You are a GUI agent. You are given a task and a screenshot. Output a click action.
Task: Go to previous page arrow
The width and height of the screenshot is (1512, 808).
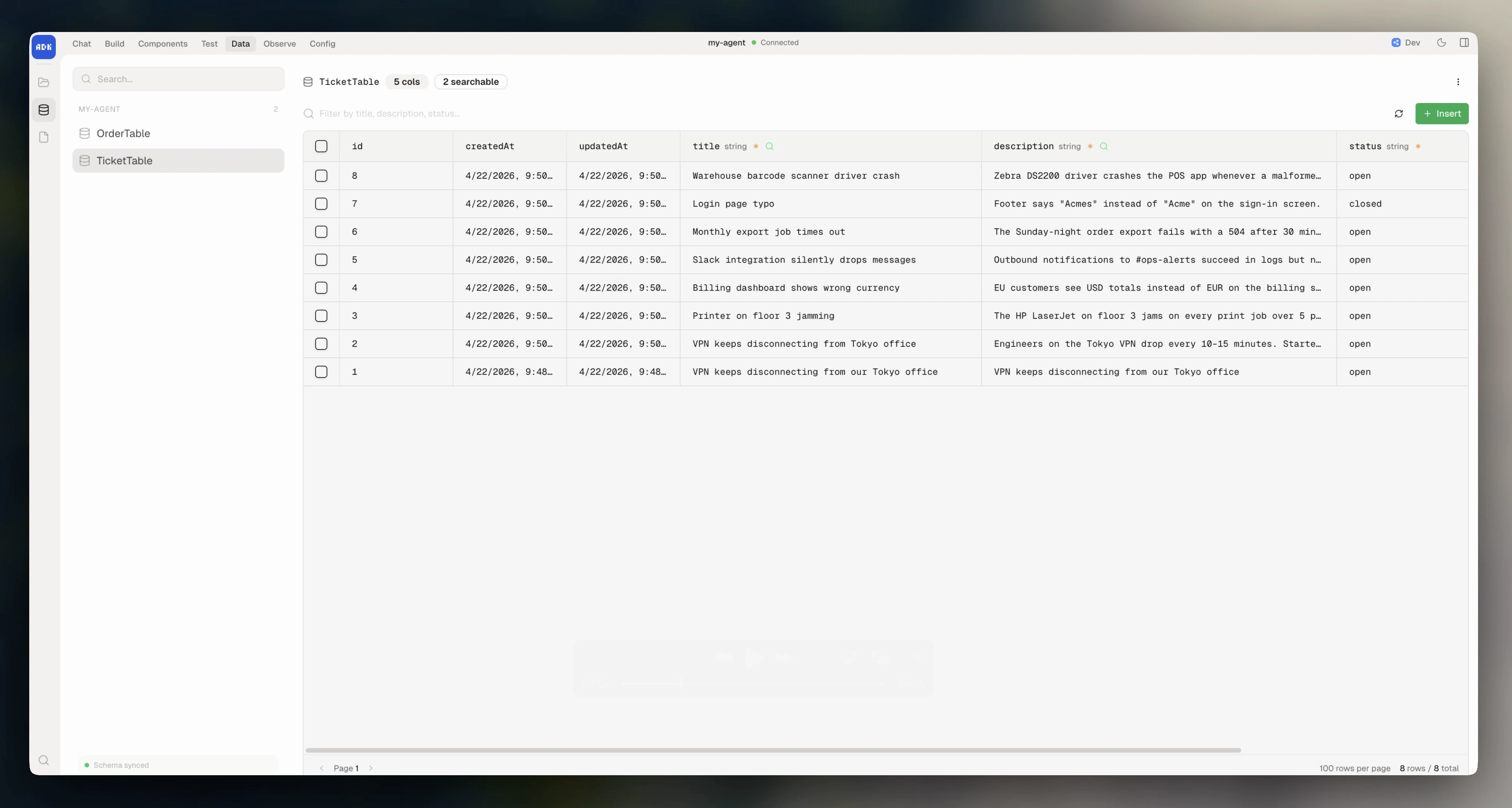click(x=322, y=768)
